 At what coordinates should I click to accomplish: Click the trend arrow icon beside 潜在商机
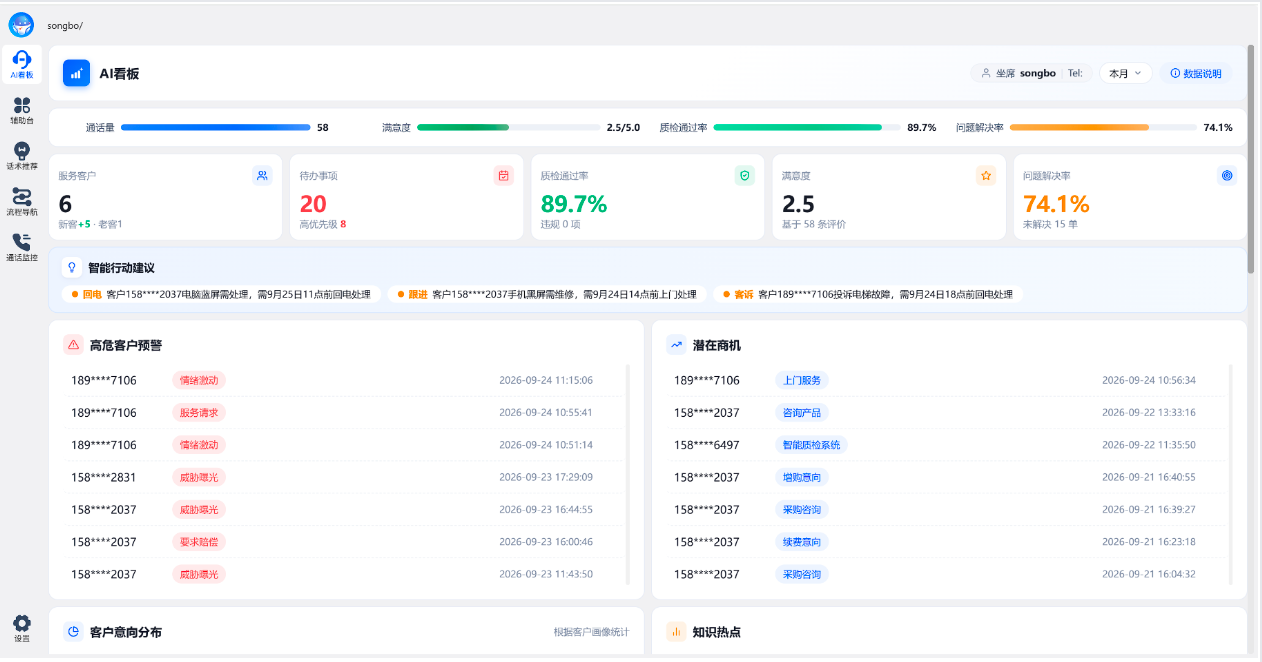click(676, 345)
